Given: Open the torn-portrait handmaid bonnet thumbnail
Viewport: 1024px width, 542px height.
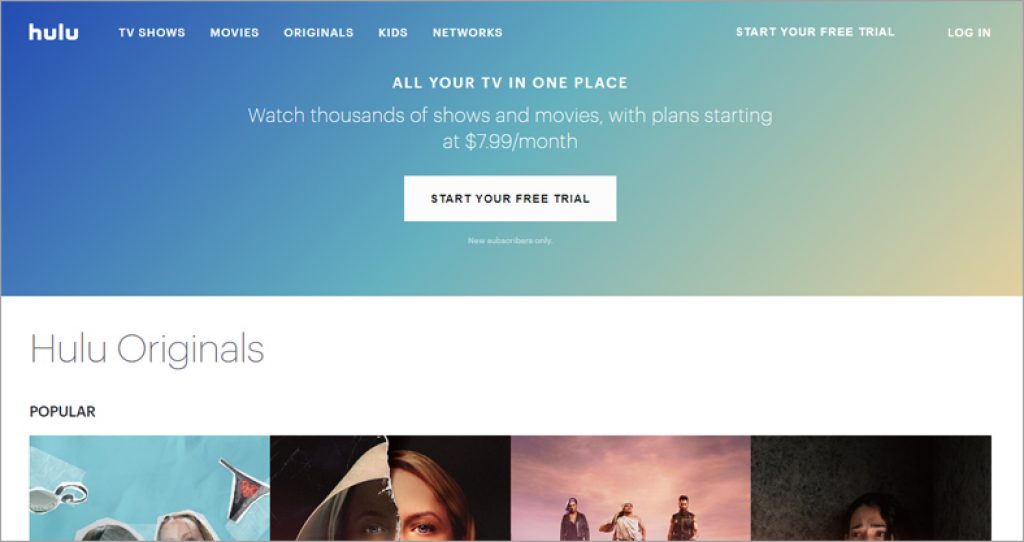Looking at the screenshot, I should (391, 488).
